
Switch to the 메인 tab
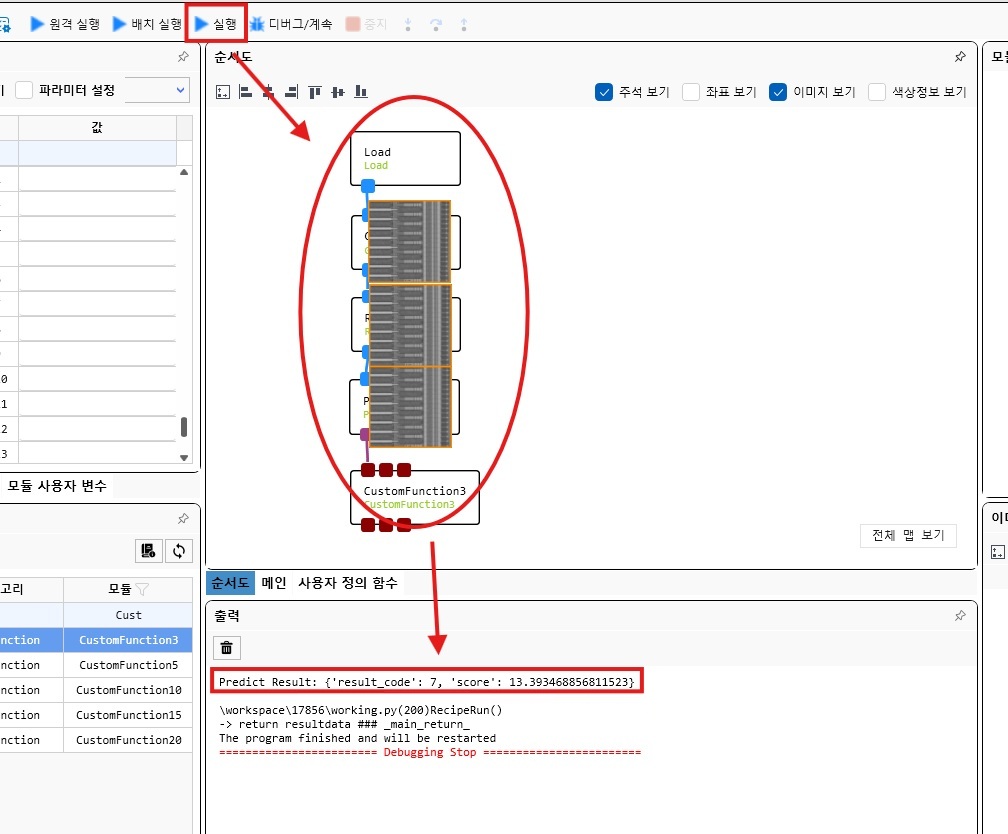274,582
